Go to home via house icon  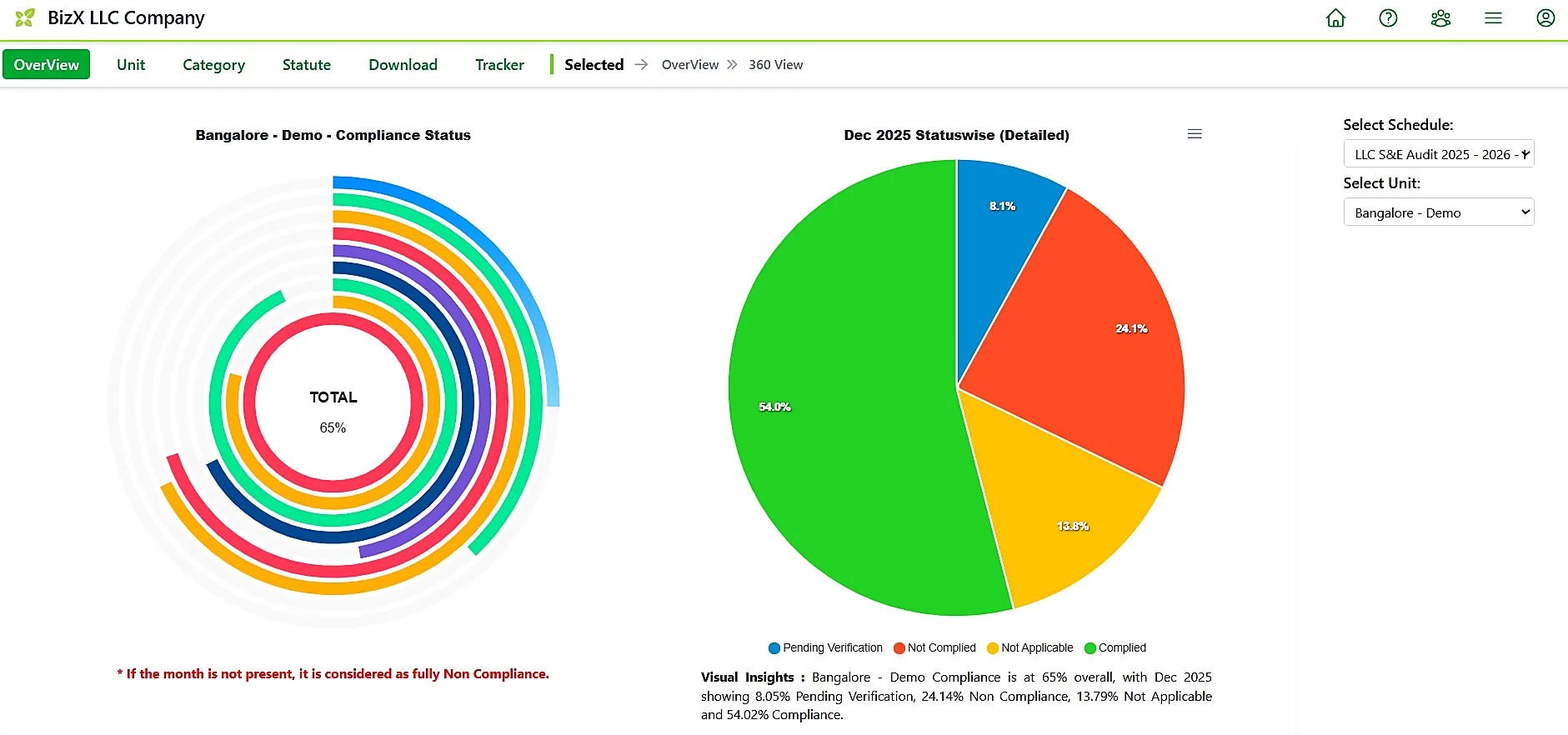point(1335,17)
